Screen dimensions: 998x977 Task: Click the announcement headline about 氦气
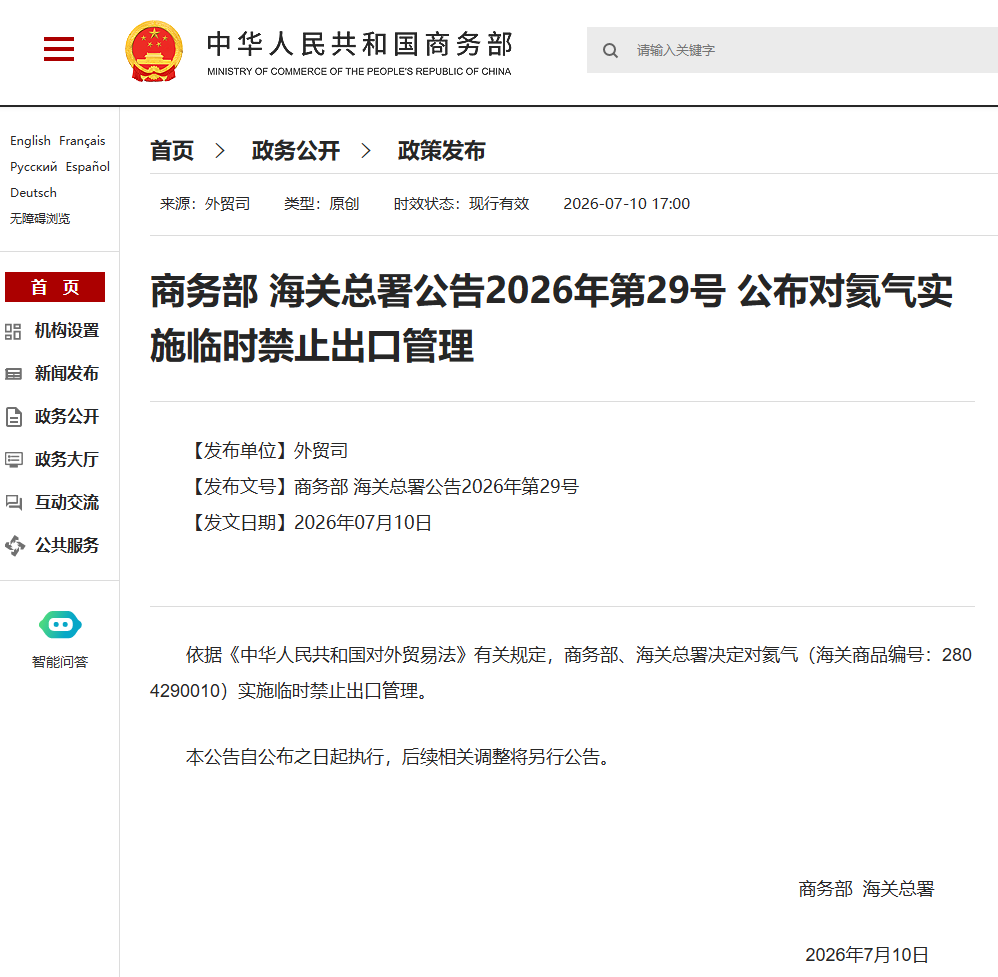tap(551, 318)
